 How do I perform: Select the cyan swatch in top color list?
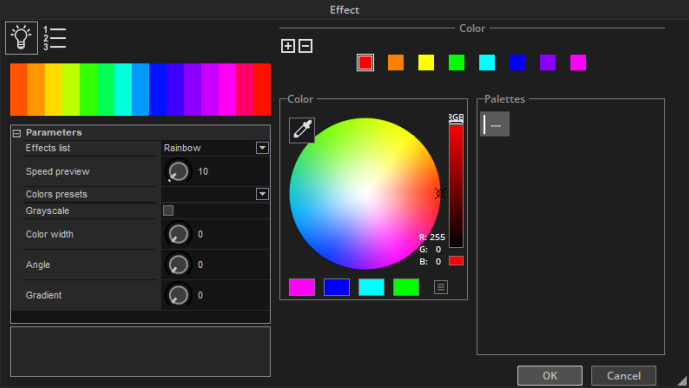coord(487,63)
